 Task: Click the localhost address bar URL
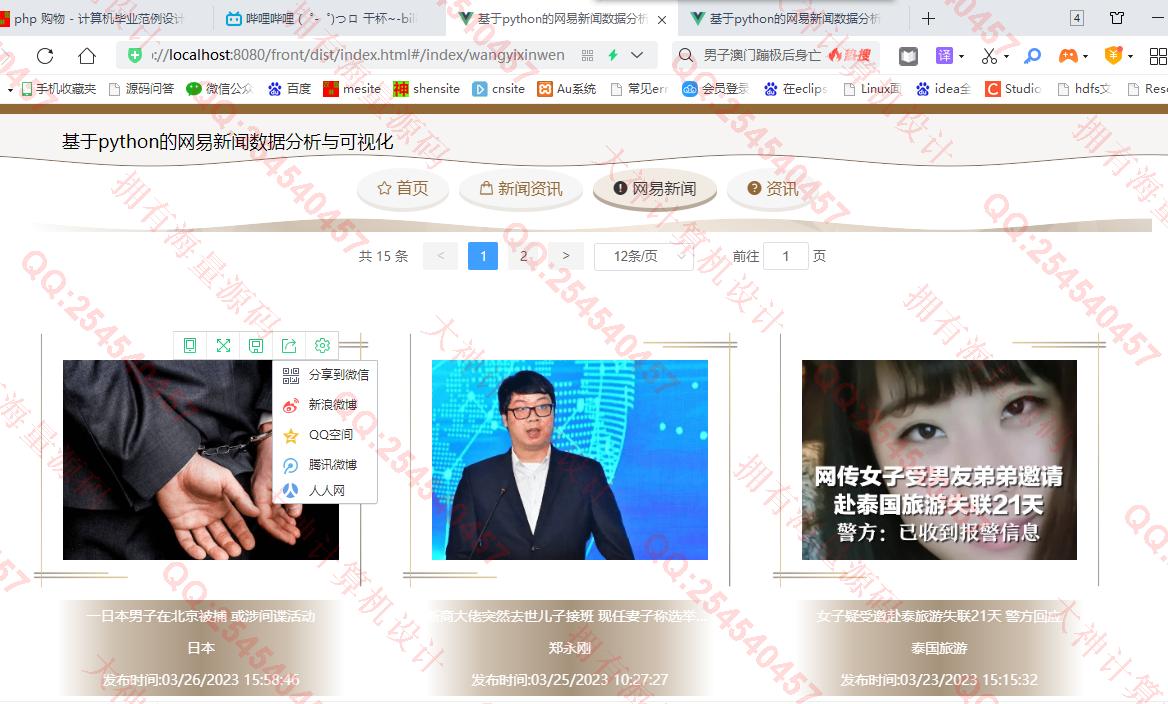click(358, 55)
